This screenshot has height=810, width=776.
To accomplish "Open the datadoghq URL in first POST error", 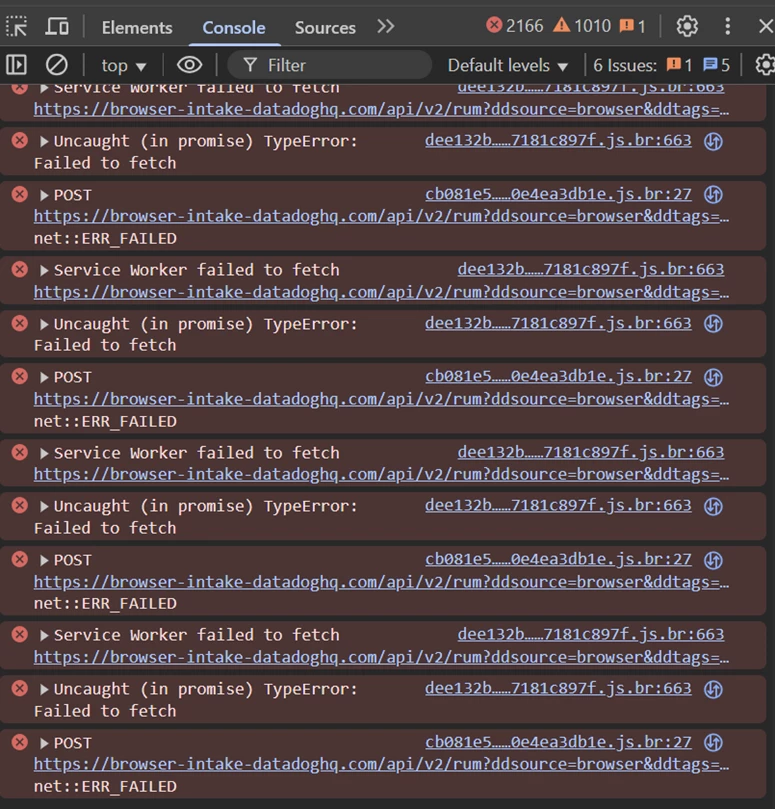I will pos(381,216).
